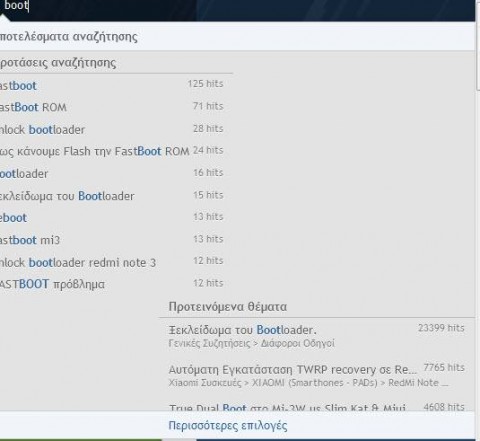
Task: Open the "Αυτόματη Εγκατάσταση TWRP recovery" topic
Action: pos(317,376)
